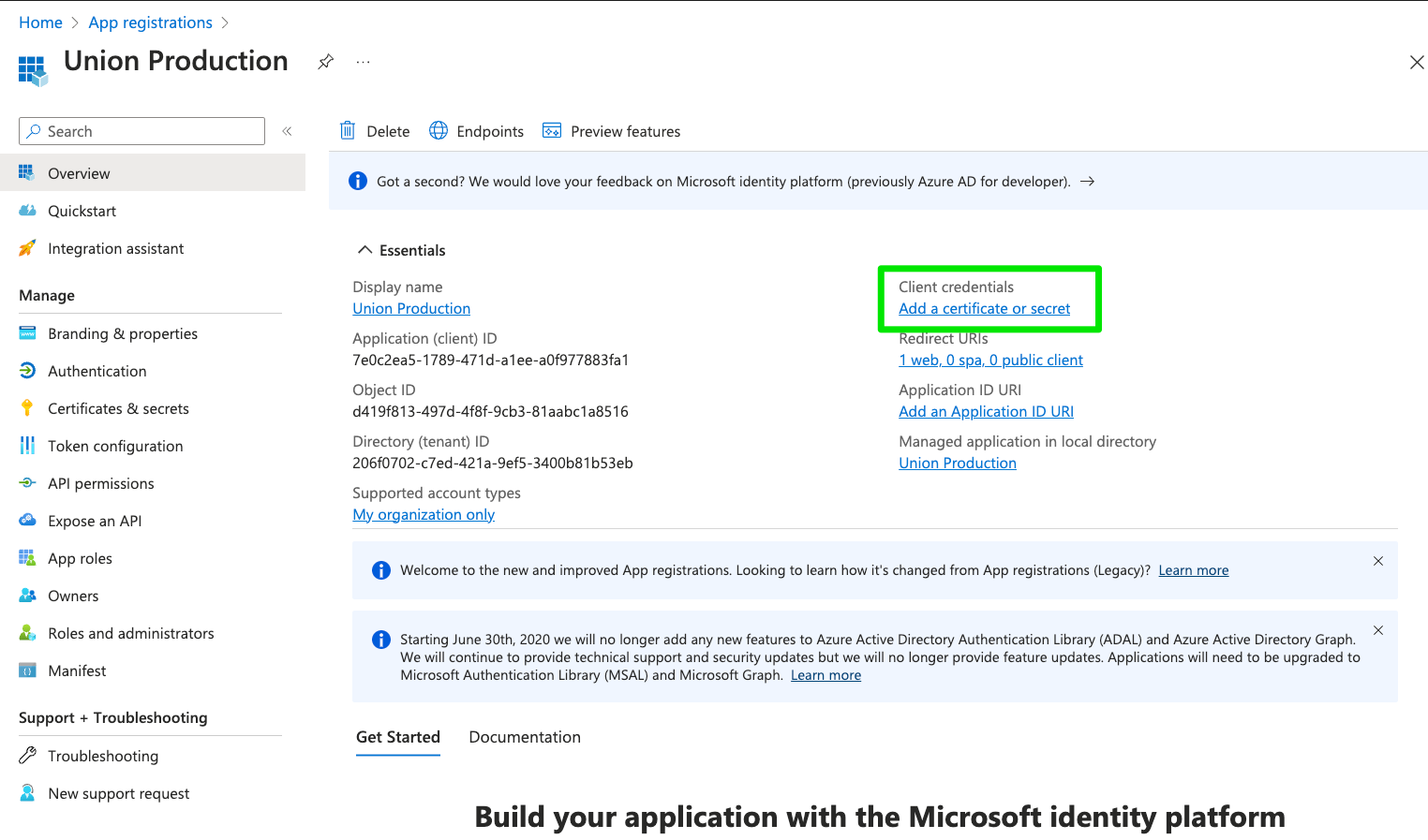Open API permissions in the sidebar
The image size is (1428, 840).
pos(101,483)
